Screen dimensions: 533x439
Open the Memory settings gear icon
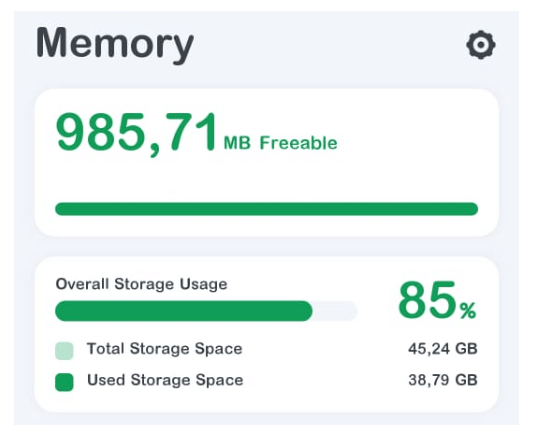pyautogui.click(x=480, y=45)
